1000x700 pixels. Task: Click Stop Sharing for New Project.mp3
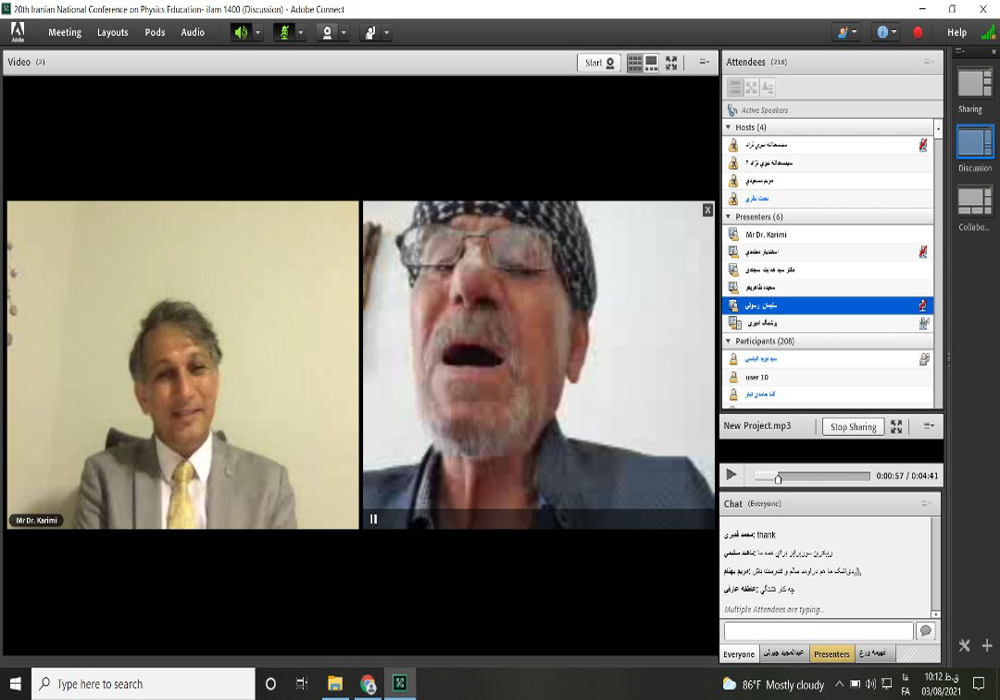pos(853,427)
